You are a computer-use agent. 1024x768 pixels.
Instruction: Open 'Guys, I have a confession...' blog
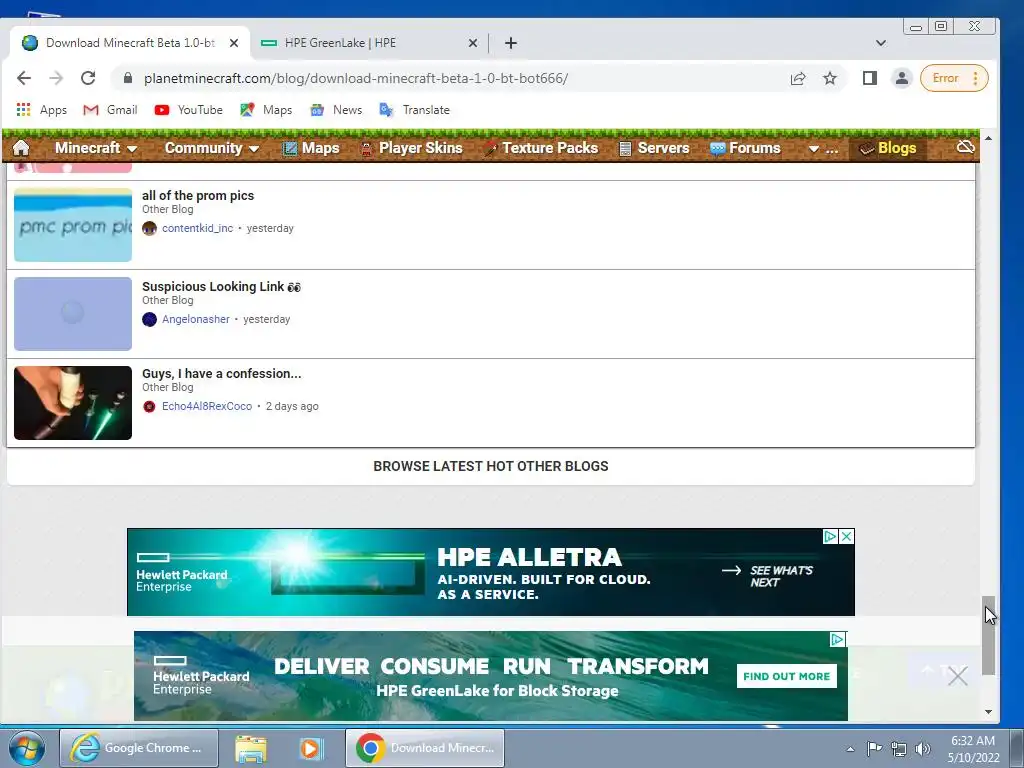point(221,374)
